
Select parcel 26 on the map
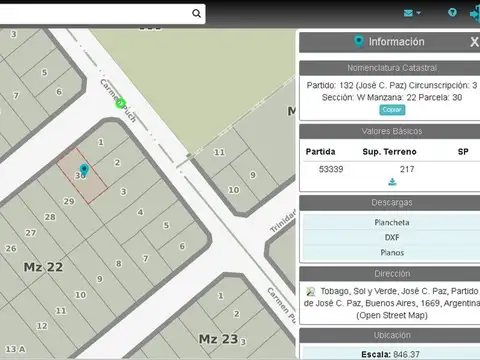point(11,248)
